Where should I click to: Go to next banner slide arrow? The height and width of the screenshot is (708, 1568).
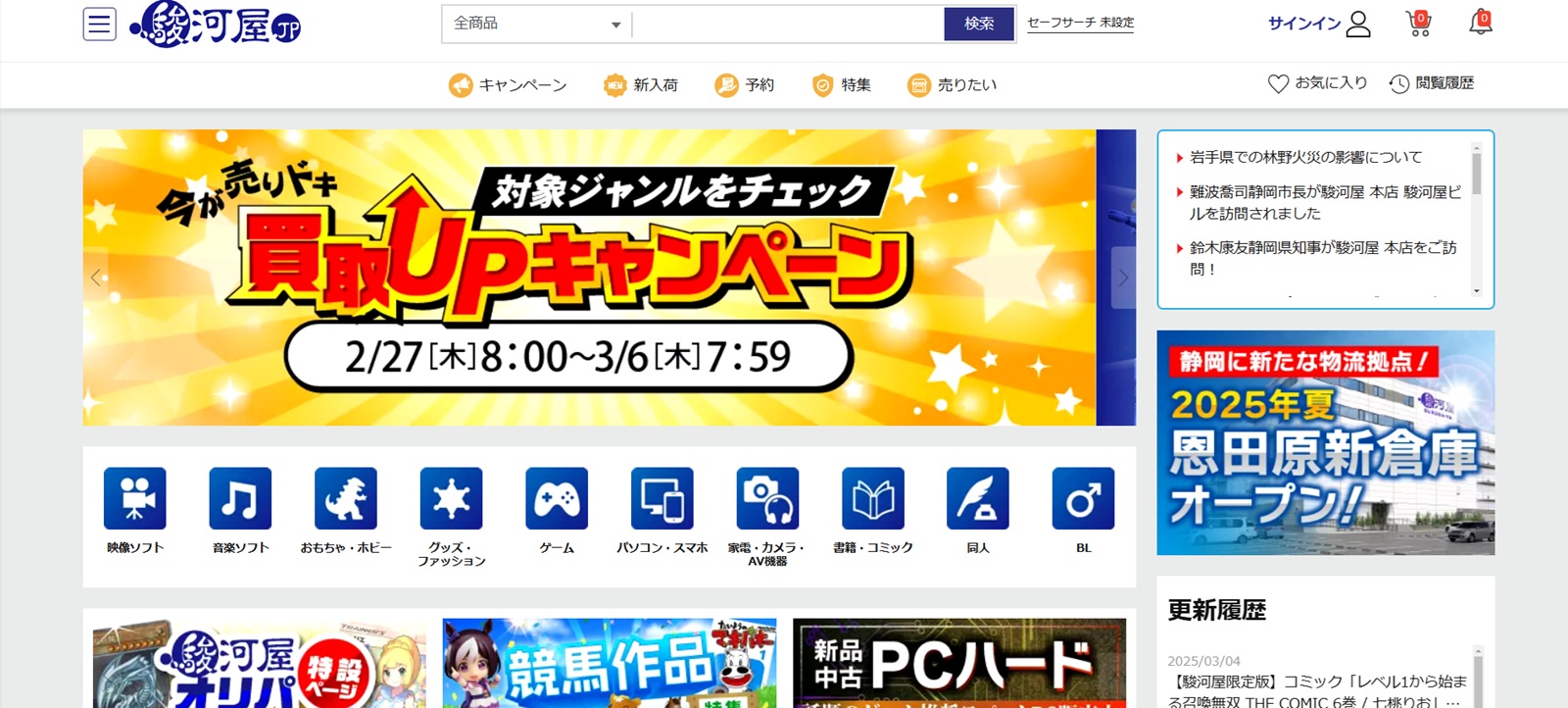tap(1123, 278)
